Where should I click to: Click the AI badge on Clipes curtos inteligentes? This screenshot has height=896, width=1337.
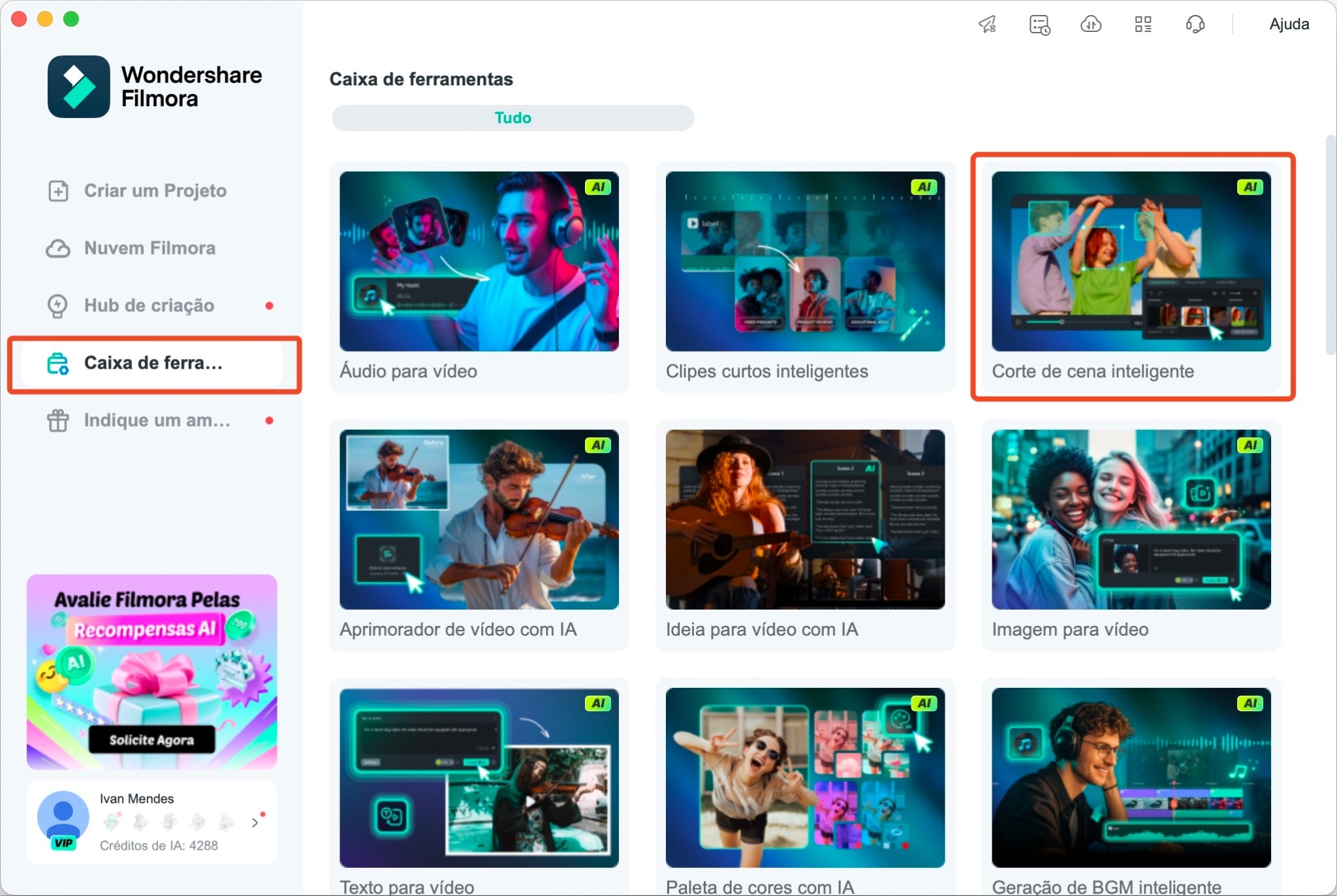pyautogui.click(x=924, y=187)
